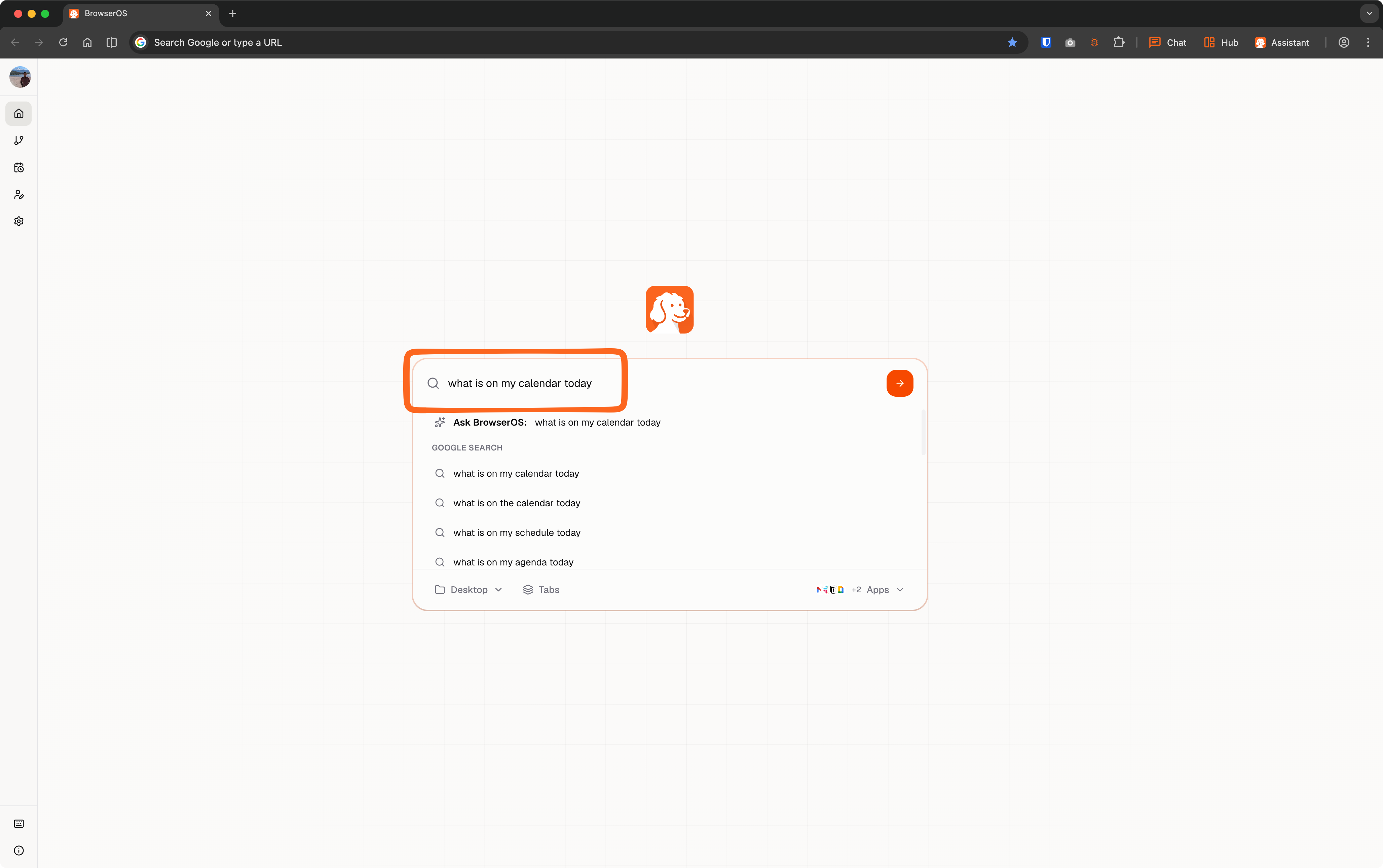1383x868 pixels.
Task: Click the info icon at bottom-left
Action: pos(19,850)
